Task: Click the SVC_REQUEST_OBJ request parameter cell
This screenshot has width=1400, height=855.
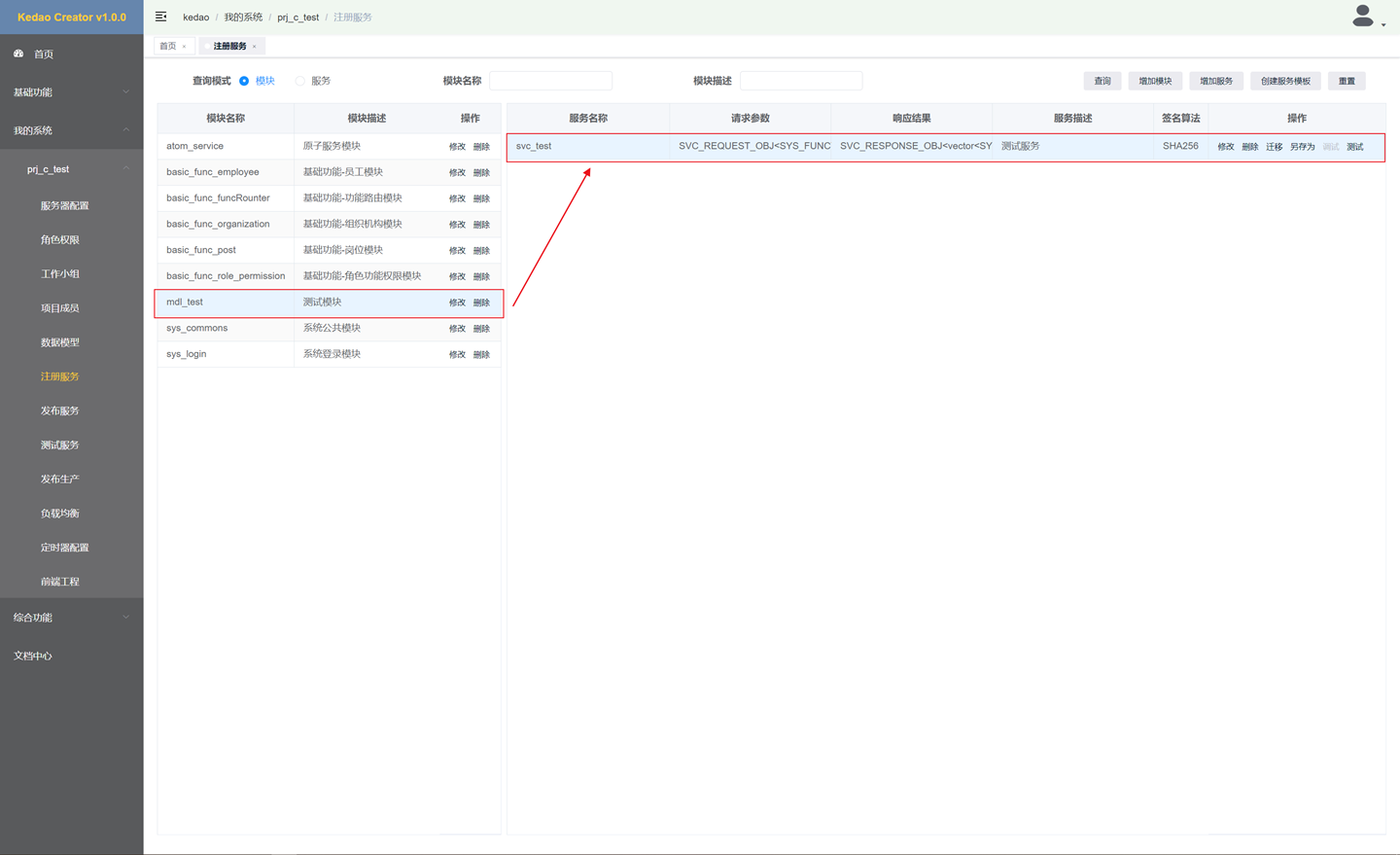Action: tap(751, 146)
